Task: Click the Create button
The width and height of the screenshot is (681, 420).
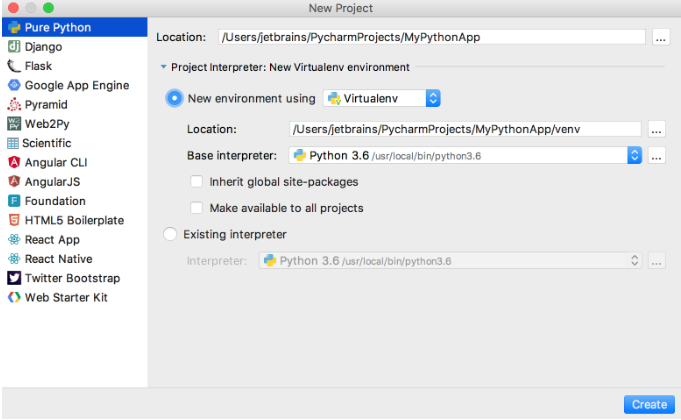Action: pyautogui.click(x=649, y=404)
